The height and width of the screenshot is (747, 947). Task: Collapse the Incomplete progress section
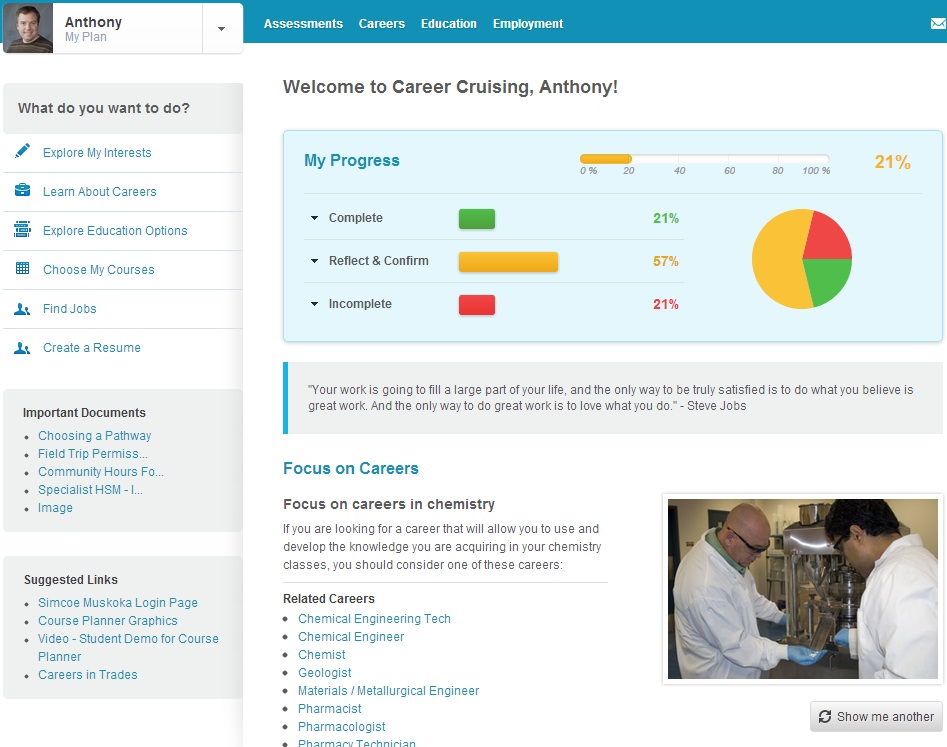click(314, 304)
